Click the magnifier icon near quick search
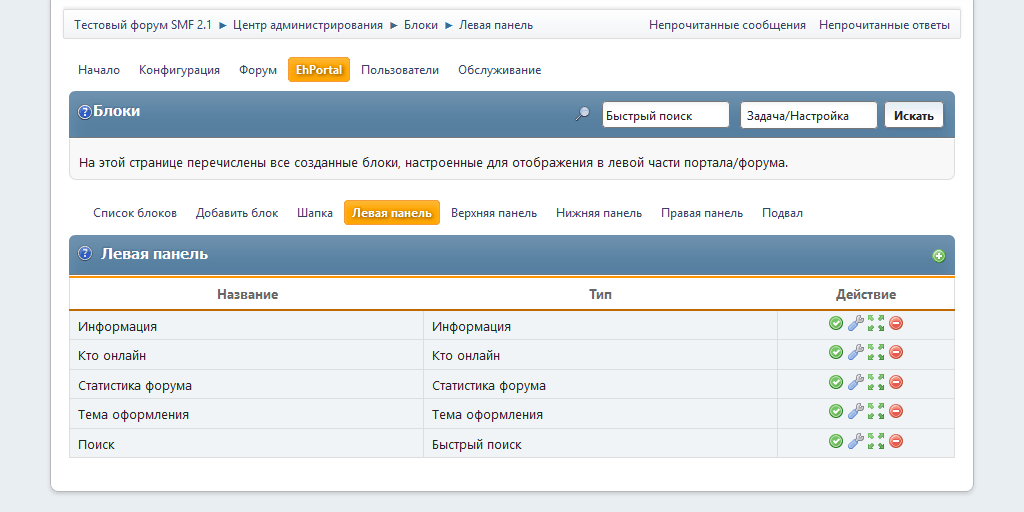1024x512 pixels. [582, 115]
